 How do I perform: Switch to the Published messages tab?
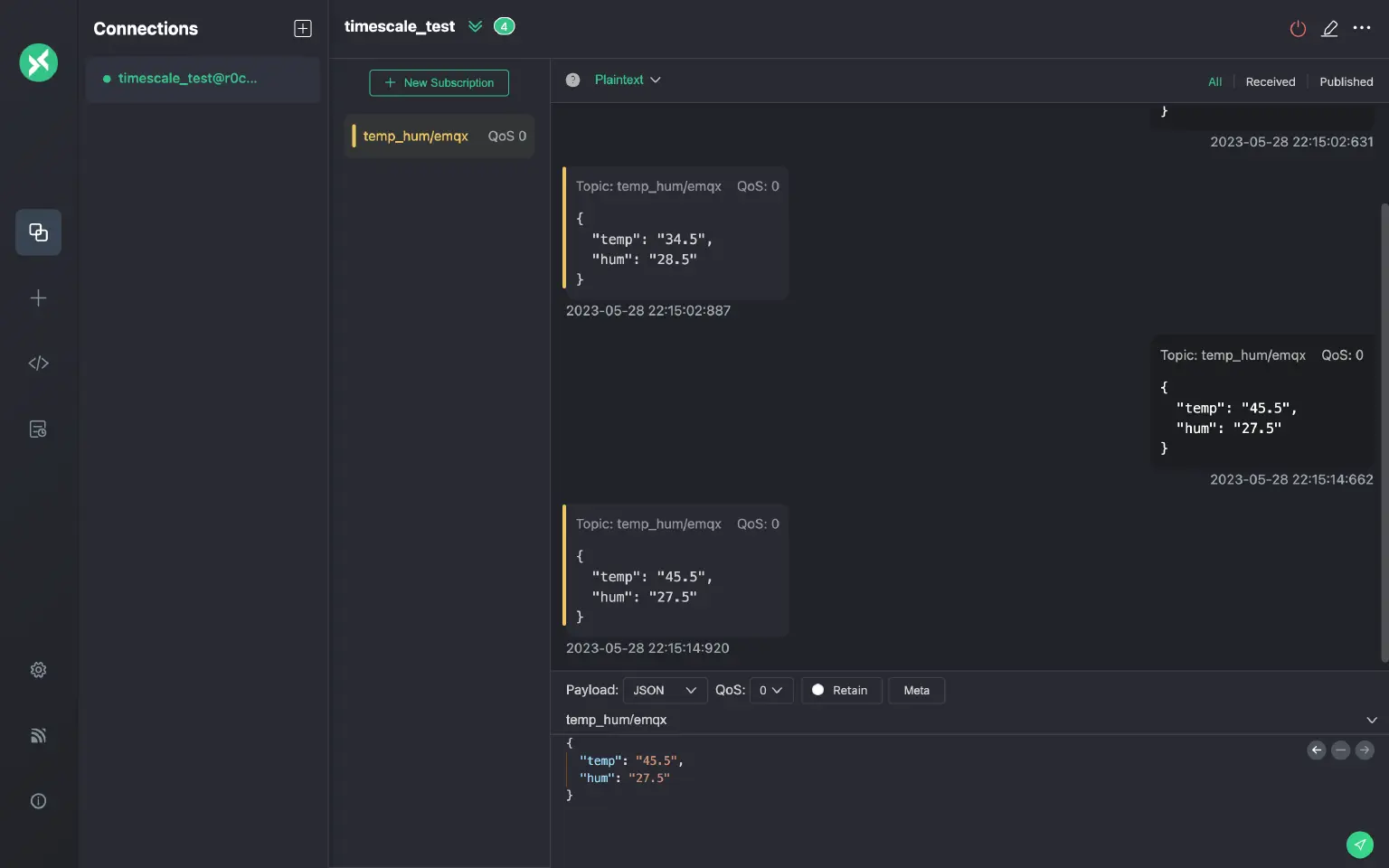tap(1346, 82)
